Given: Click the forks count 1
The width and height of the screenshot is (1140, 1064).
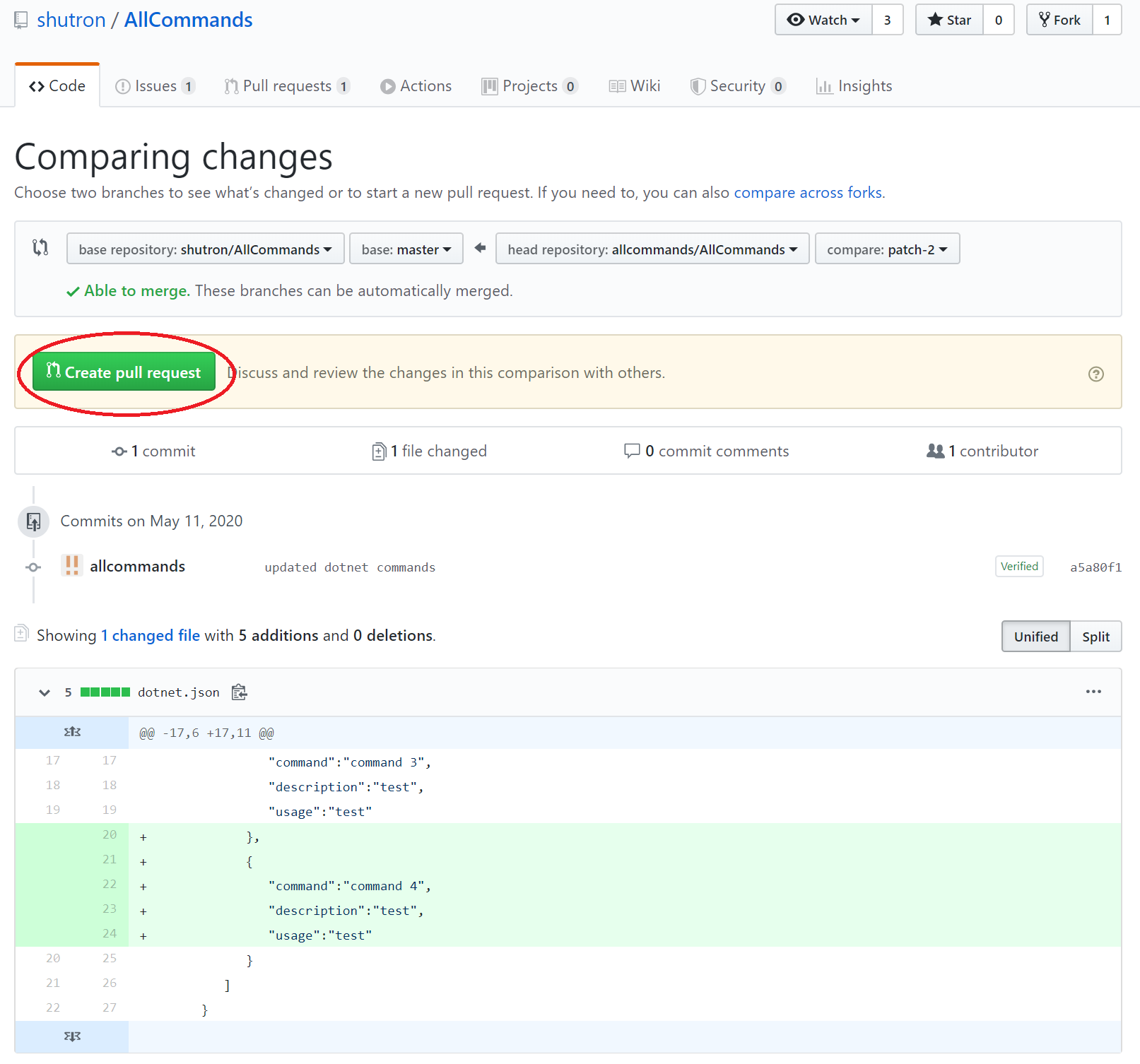Looking at the screenshot, I should [1107, 20].
